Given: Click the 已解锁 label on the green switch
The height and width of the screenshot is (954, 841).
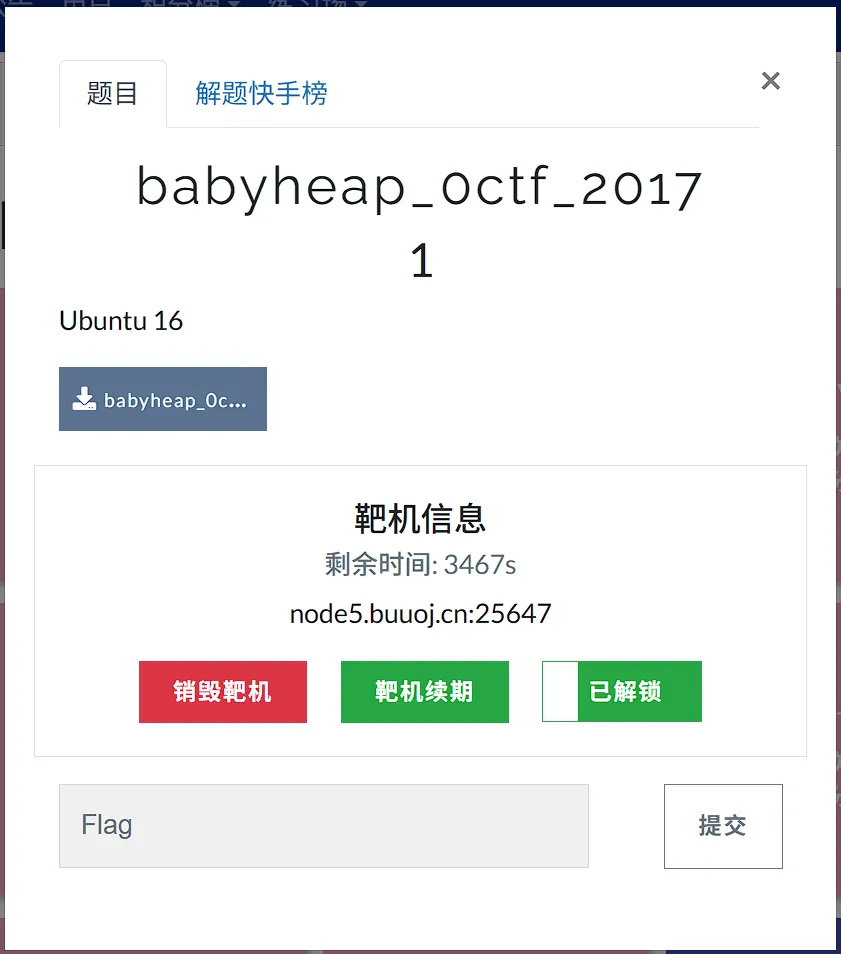Looking at the screenshot, I should [x=626, y=692].
